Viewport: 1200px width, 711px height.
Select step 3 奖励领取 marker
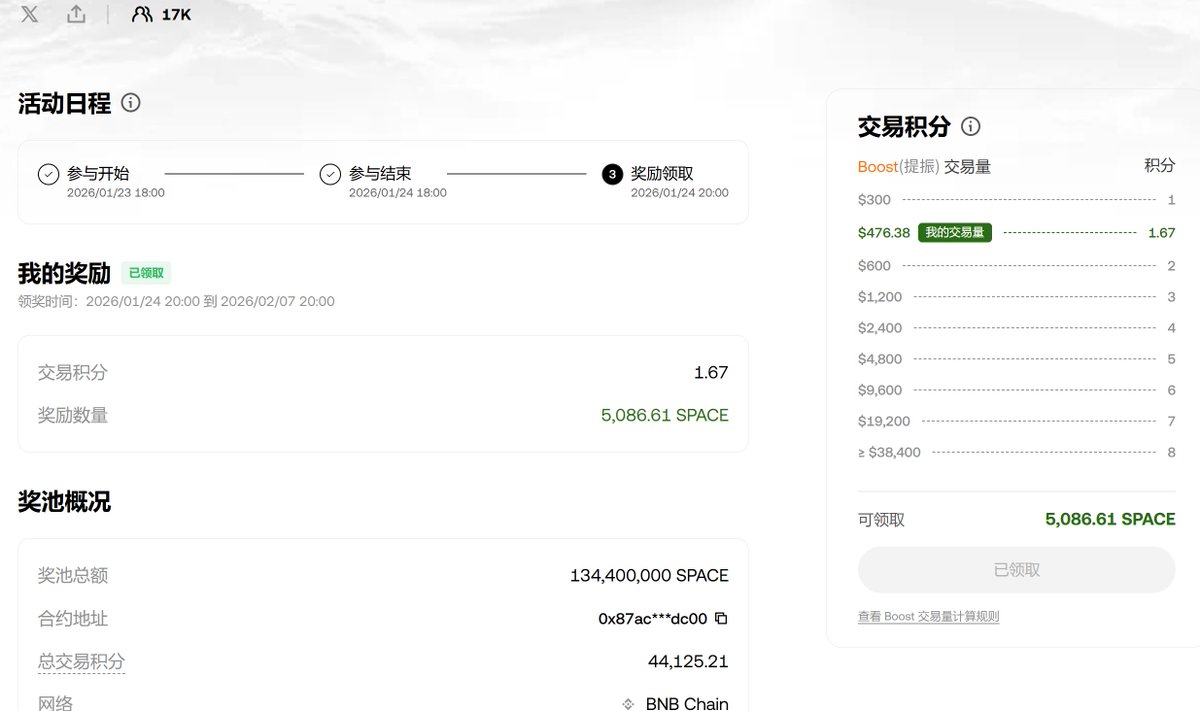tap(611, 174)
